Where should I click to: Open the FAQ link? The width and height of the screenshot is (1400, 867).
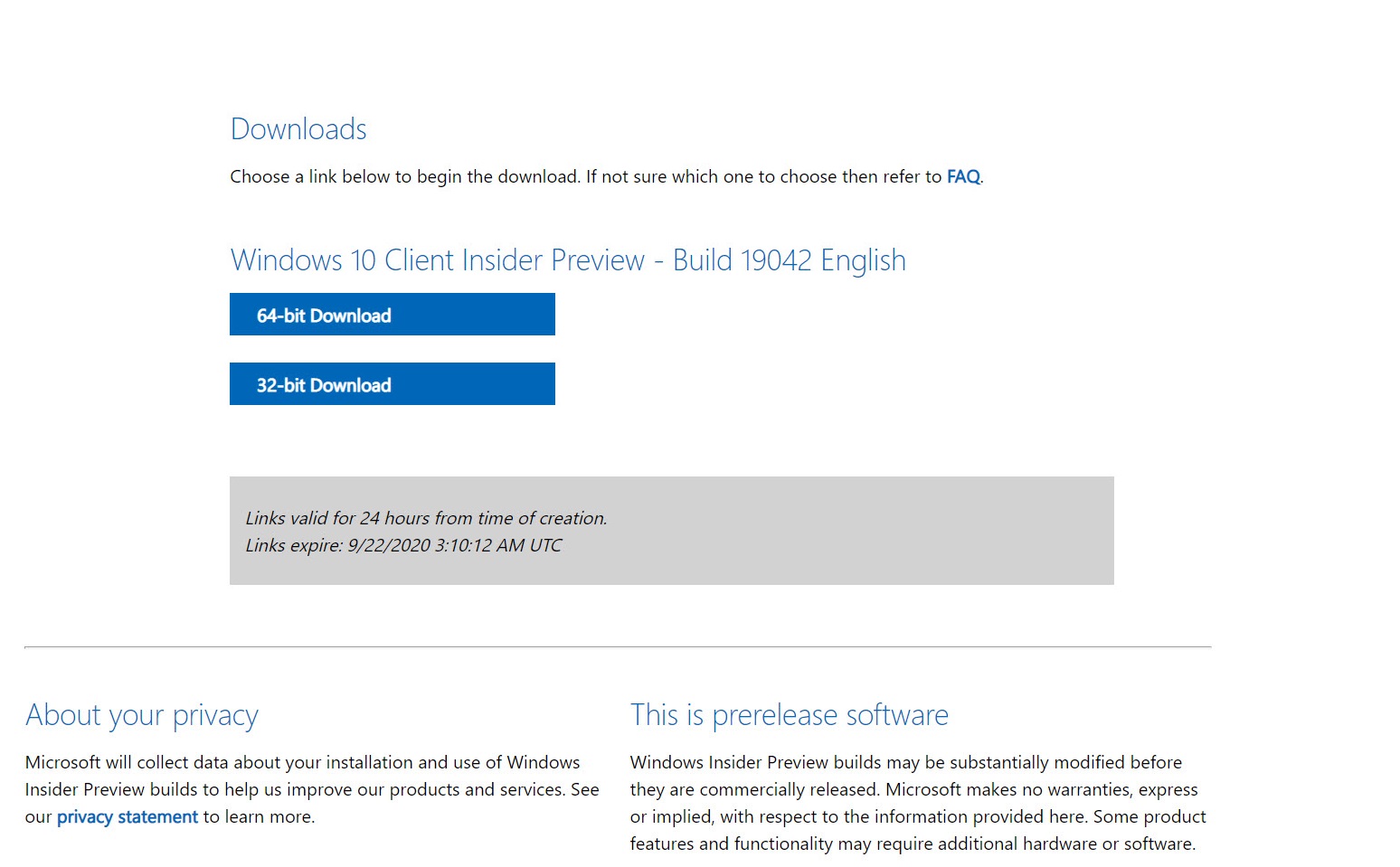[963, 176]
